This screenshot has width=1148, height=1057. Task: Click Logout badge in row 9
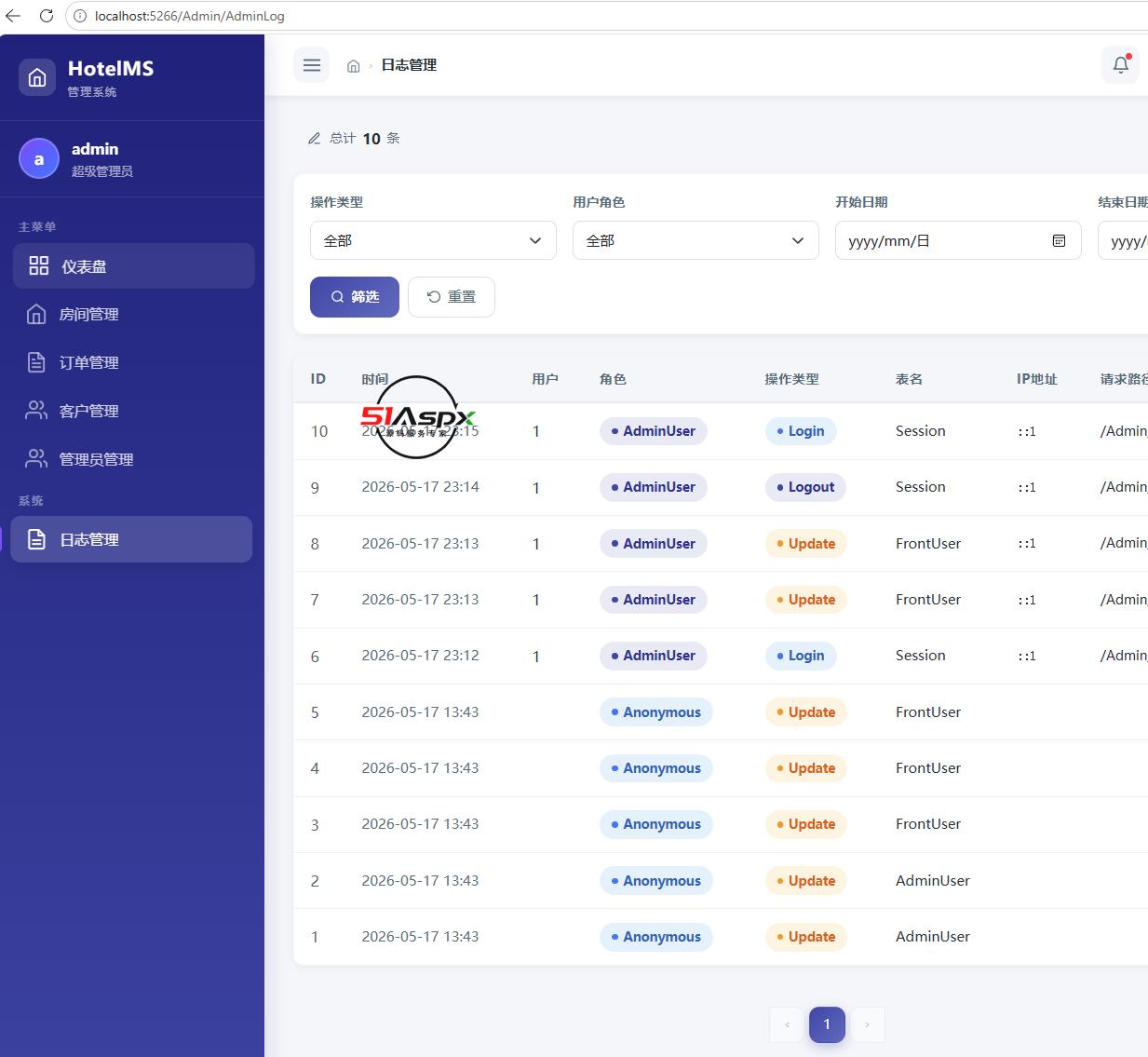[805, 487]
